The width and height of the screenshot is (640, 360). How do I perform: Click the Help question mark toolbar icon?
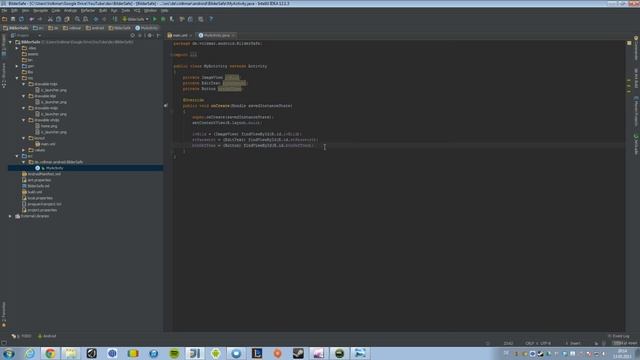tap(211, 19)
